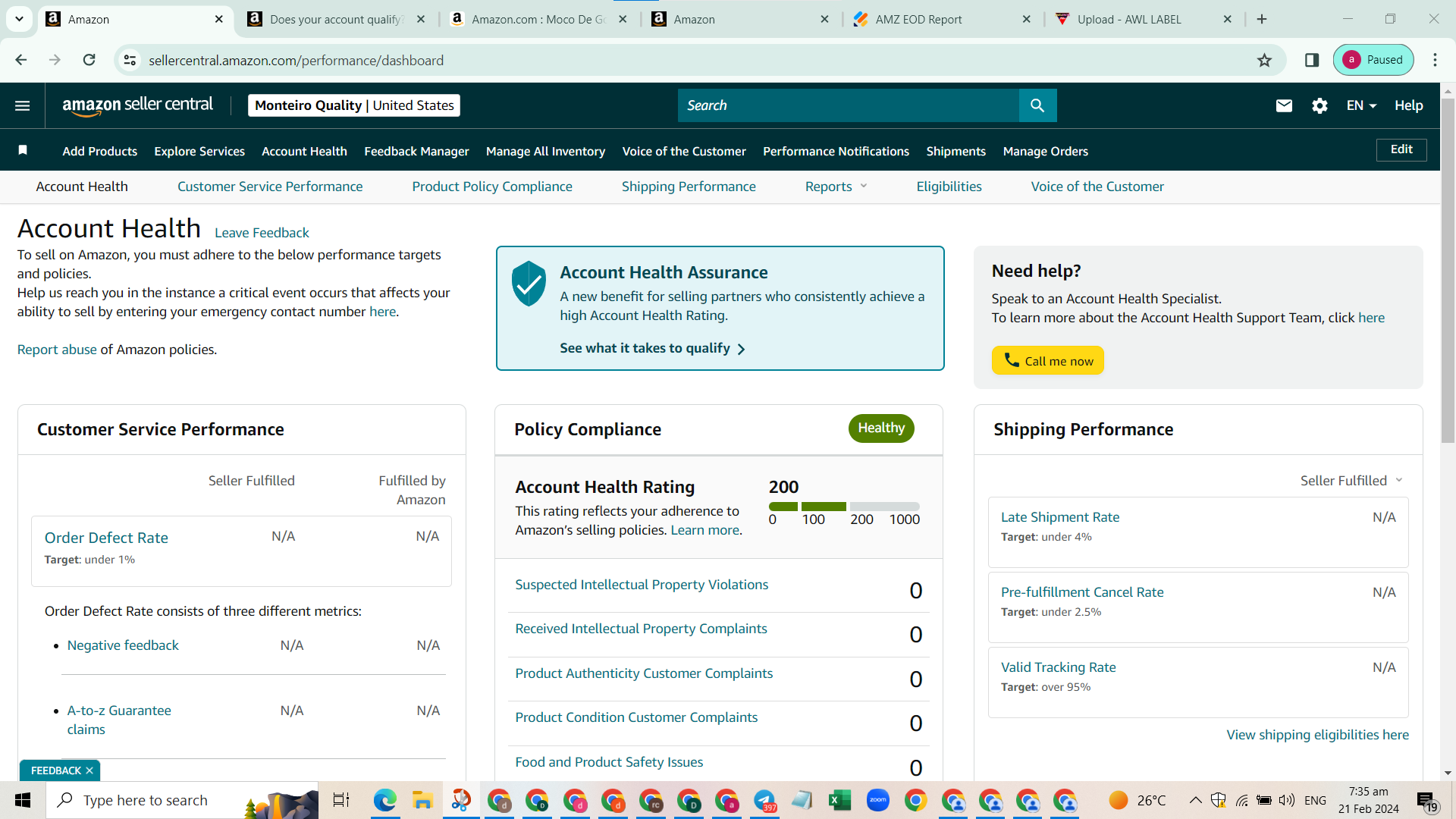Open the Product Policy Compliance sub-tab
The width and height of the screenshot is (1456, 819).
coord(492,187)
